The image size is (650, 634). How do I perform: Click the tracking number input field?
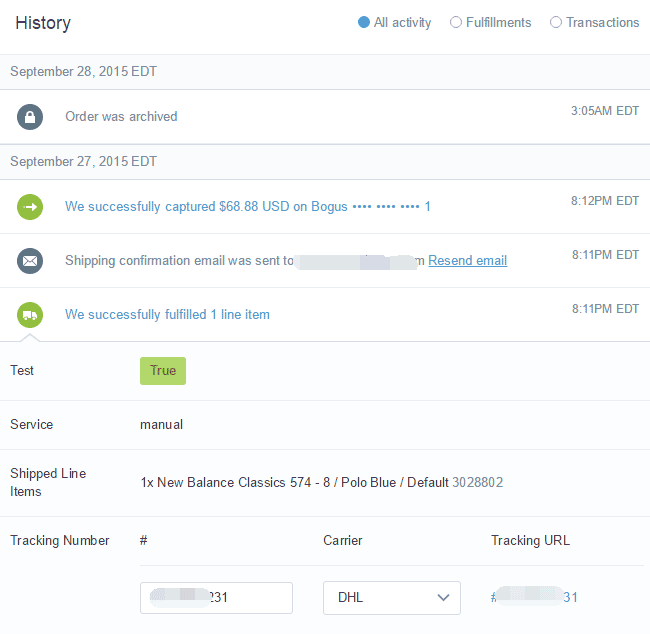tap(216, 598)
